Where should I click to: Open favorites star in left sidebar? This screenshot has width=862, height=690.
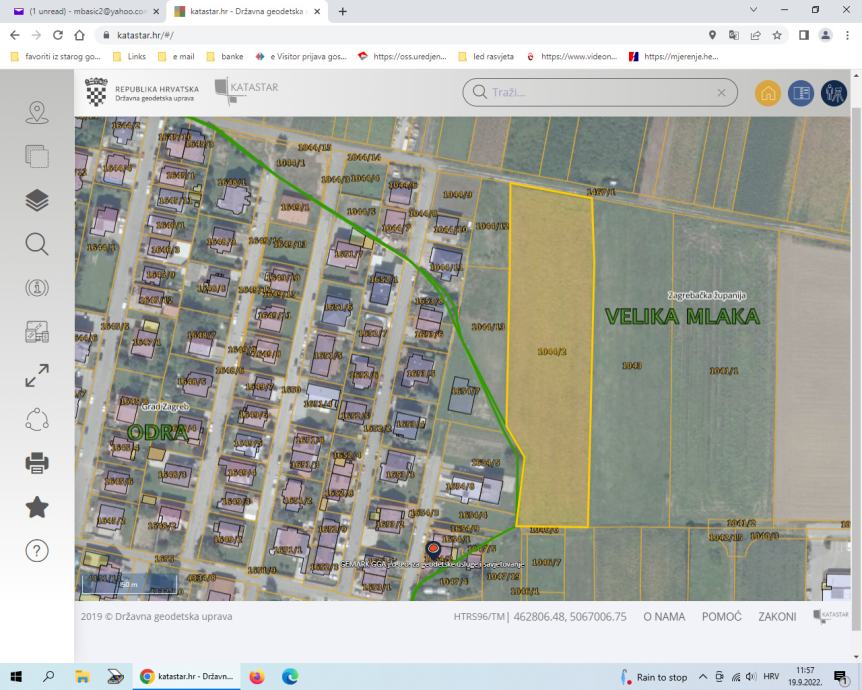coord(37,507)
